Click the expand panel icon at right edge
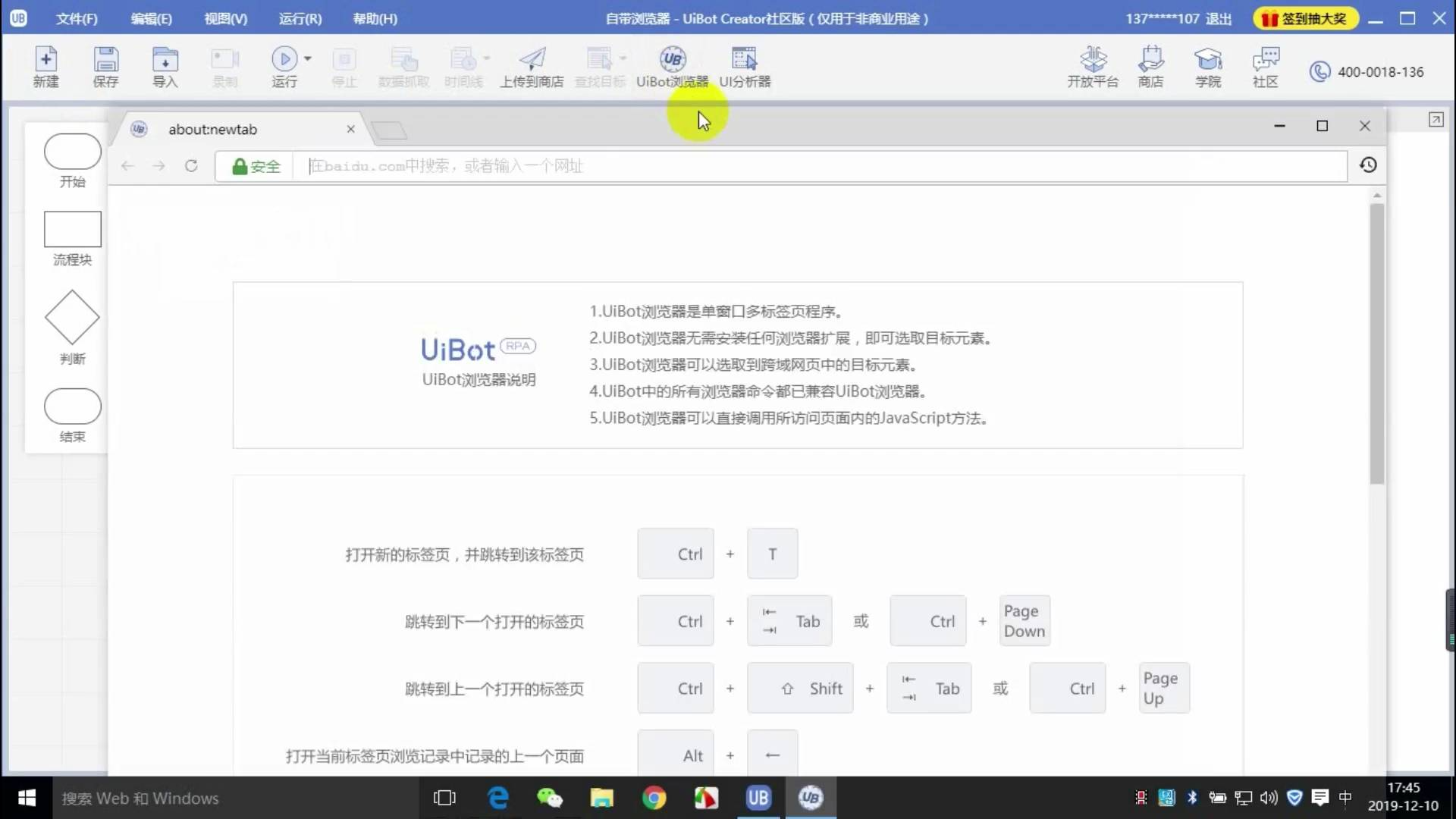Viewport: 1456px width, 819px height. 1436,120
